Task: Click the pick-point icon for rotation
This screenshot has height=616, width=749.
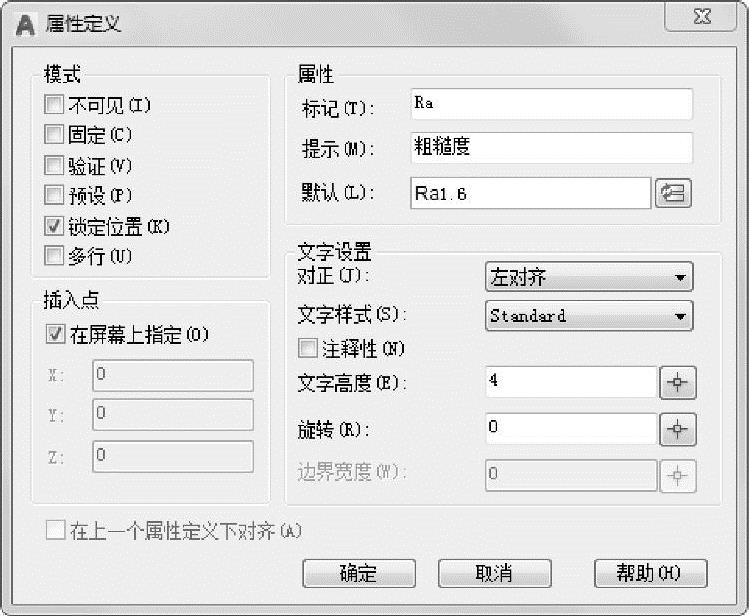Action: [x=678, y=428]
